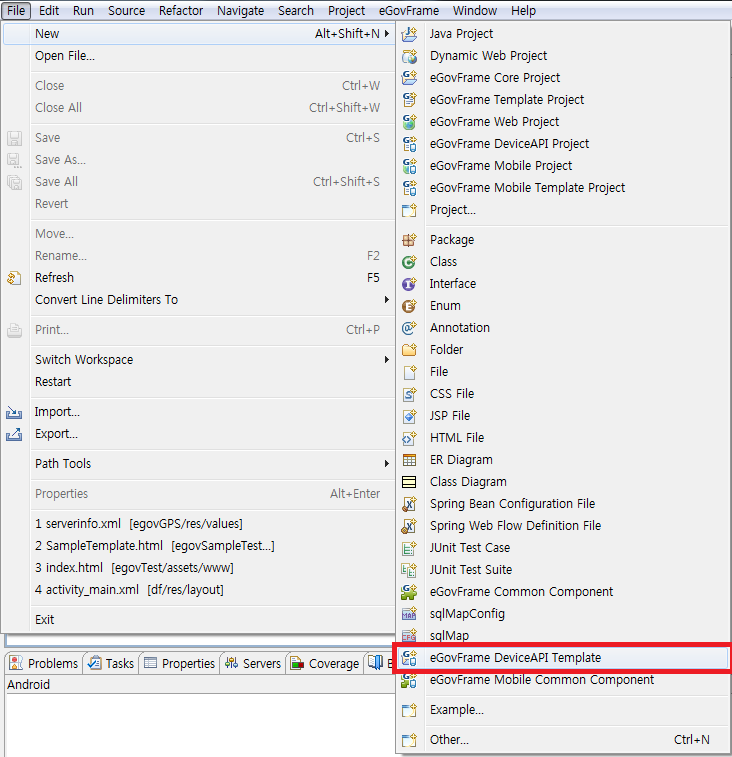The image size is (732, 757).
Task: Select sqlMap entry
Action: (562, 636)
